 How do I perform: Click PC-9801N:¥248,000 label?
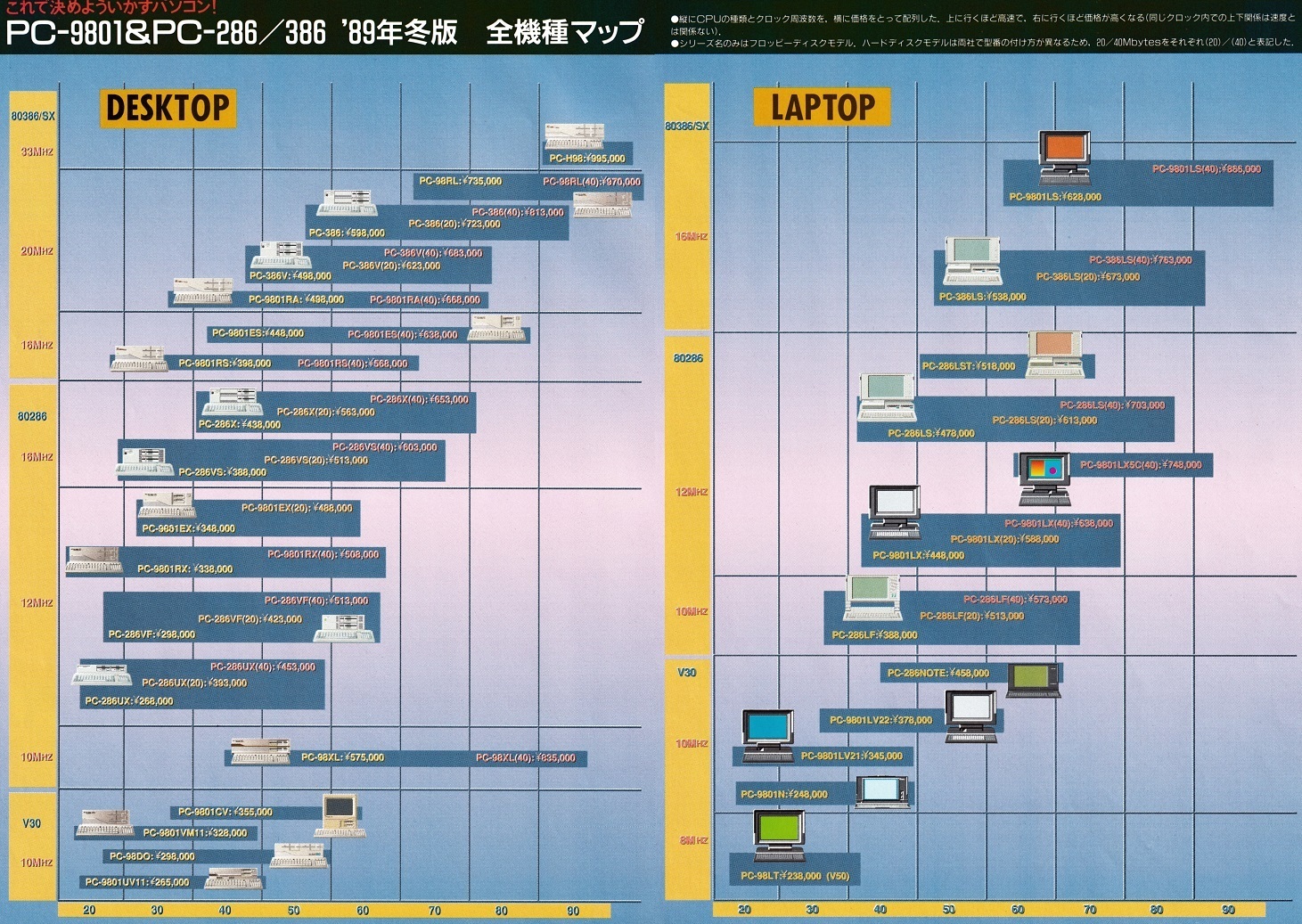tap(784, 794)
